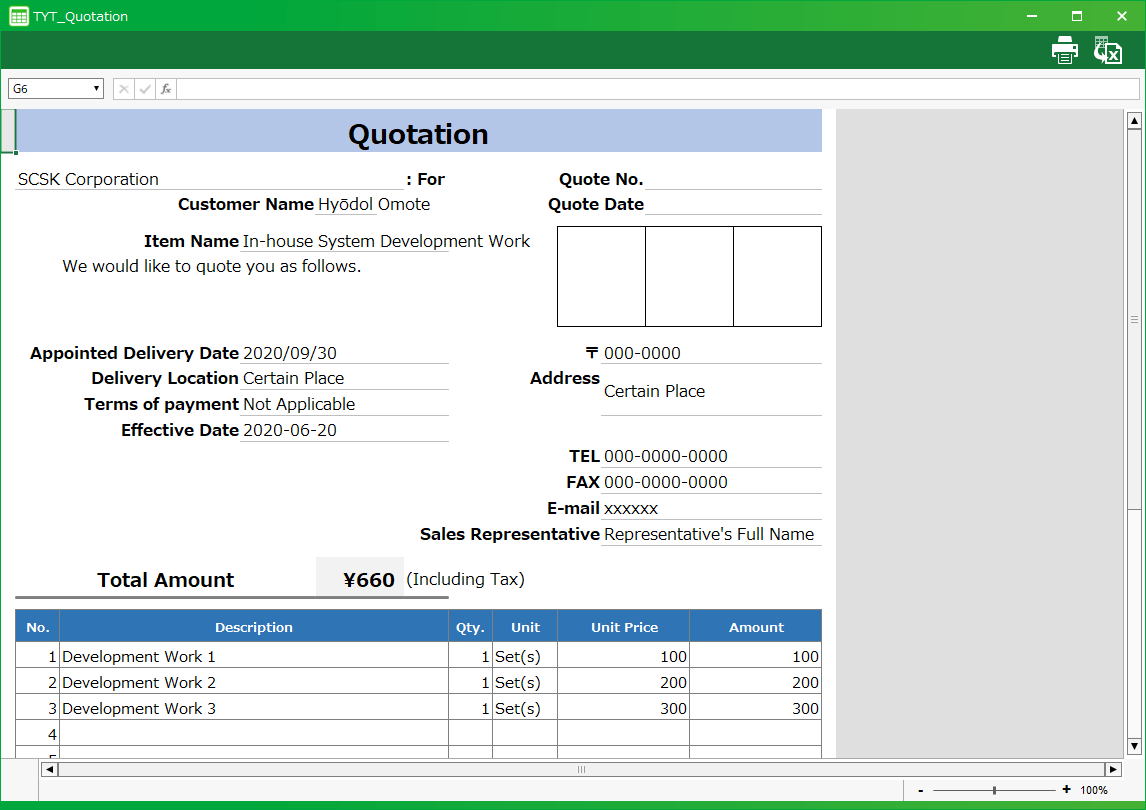Click the formula bar confirm checkmark icon
1146x810 pixels.
145,89
